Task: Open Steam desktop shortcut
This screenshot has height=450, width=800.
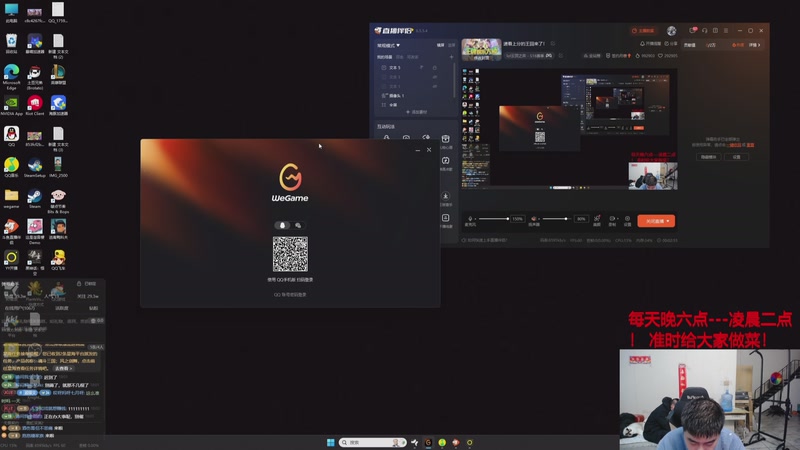Action: pos(35,198)
